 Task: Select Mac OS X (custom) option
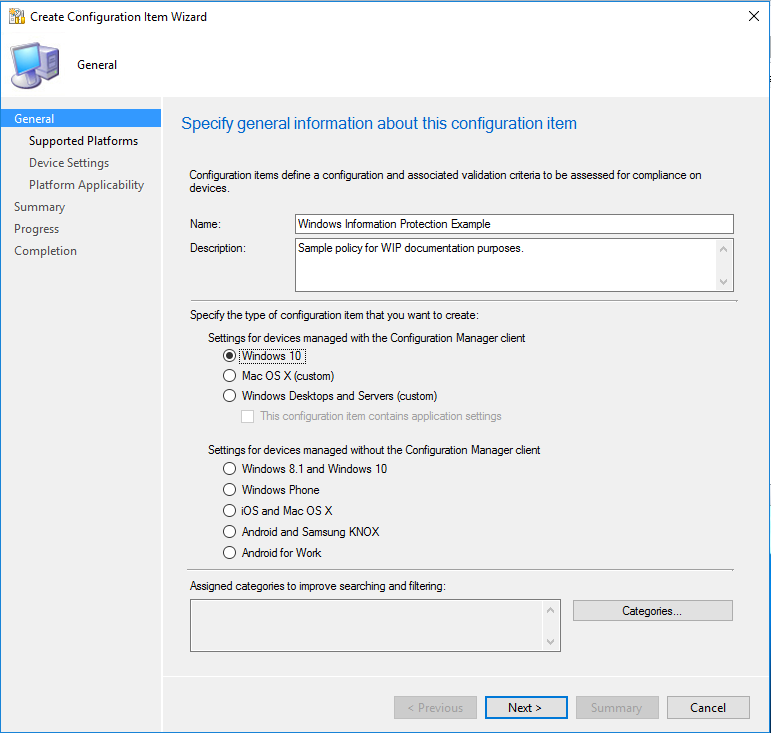pos(230,376)
